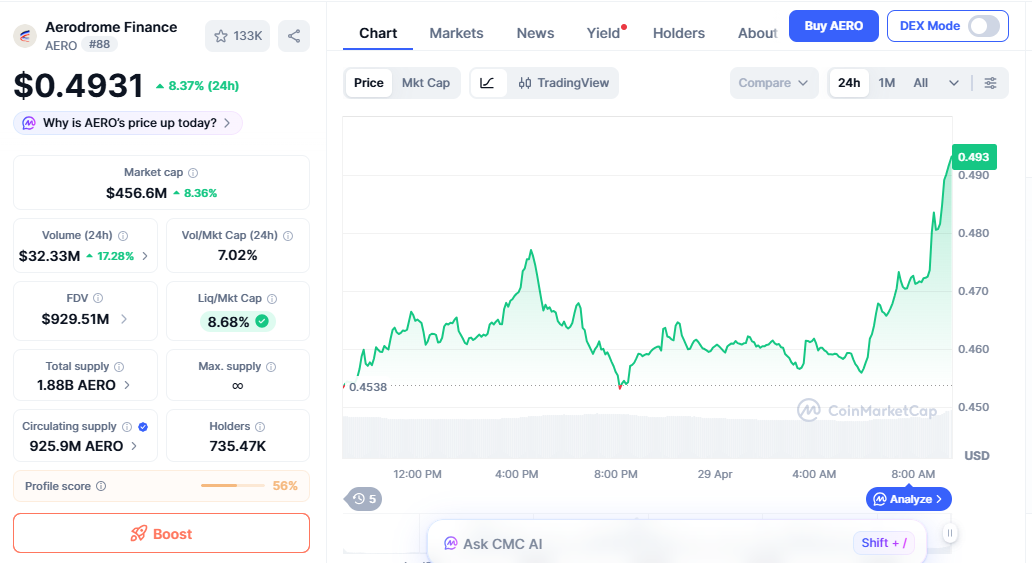Viewport: 1032px width, 563px height.
Task: Switch to the Markets tab
Action: click(x=456, y=33)
